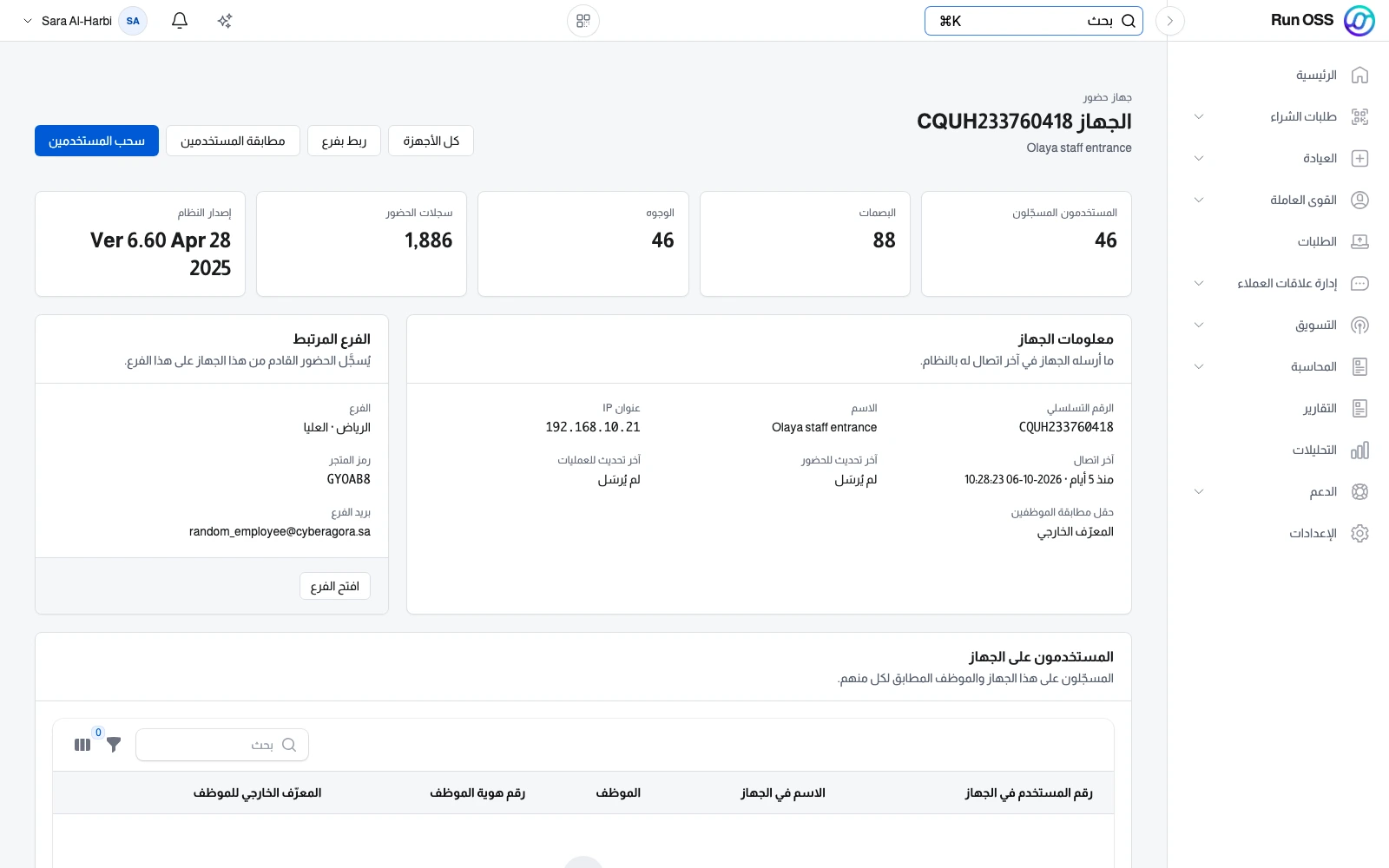Click the افتح الفرع button
This screenshot has width=1389, height=868.
pyautogui.click(x=335, y=586)
